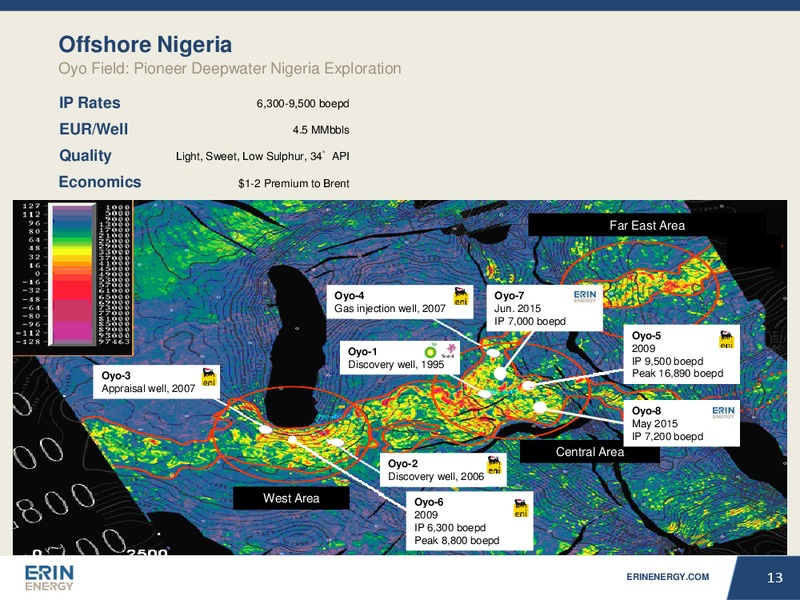Click the Offshore Nigeria title
Screen dimensions: 800x600
click(x=145, y=44)
